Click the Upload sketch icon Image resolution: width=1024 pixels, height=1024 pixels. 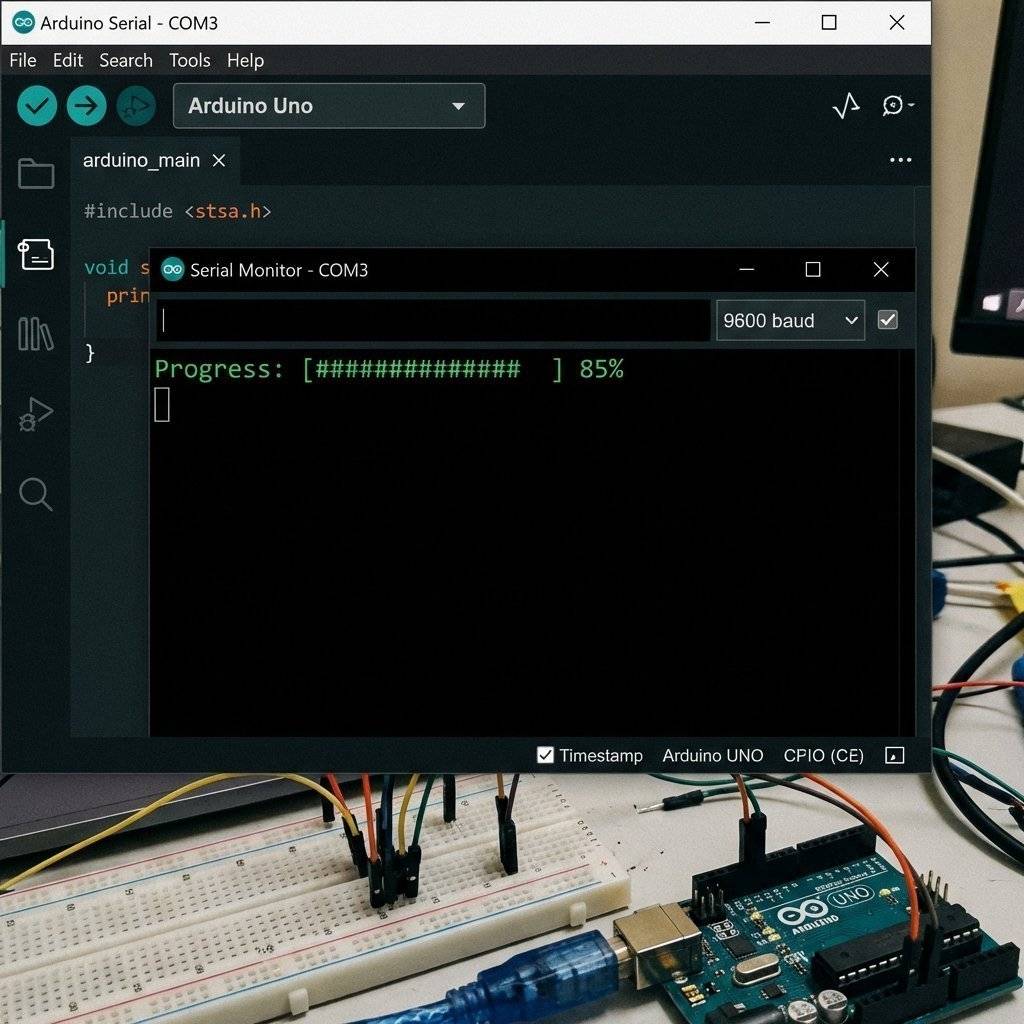click(x=86, y=105)
